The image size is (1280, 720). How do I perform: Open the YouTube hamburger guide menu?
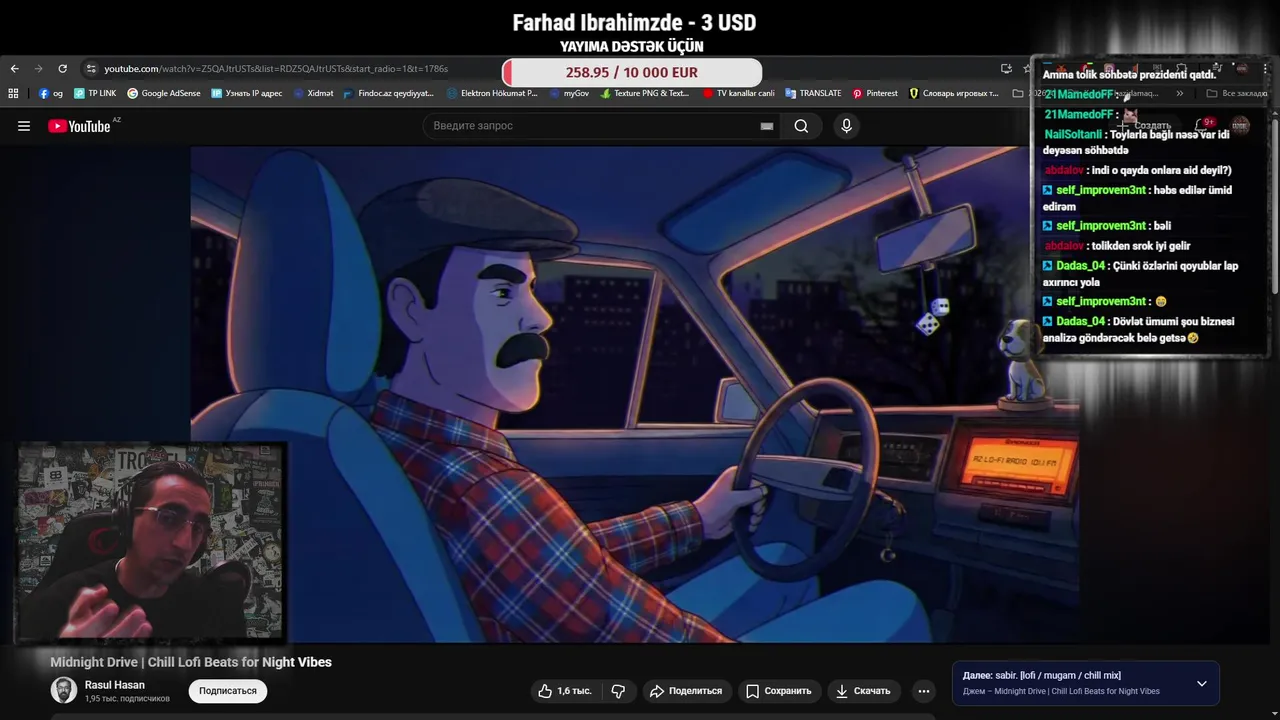pyautogui.click(x=24, y=126)
